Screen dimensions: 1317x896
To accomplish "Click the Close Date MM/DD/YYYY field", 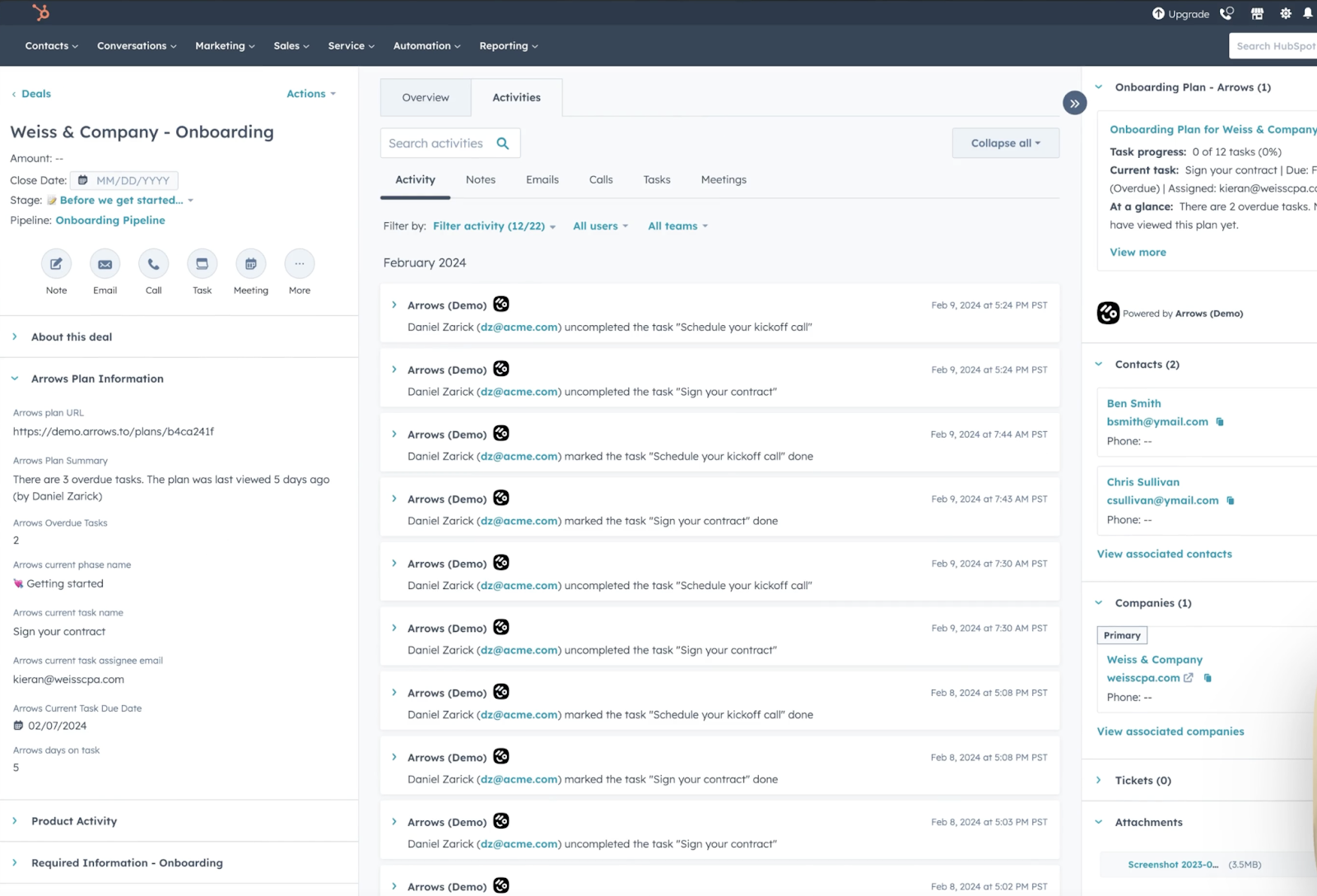I will click(x=124, y=180).
